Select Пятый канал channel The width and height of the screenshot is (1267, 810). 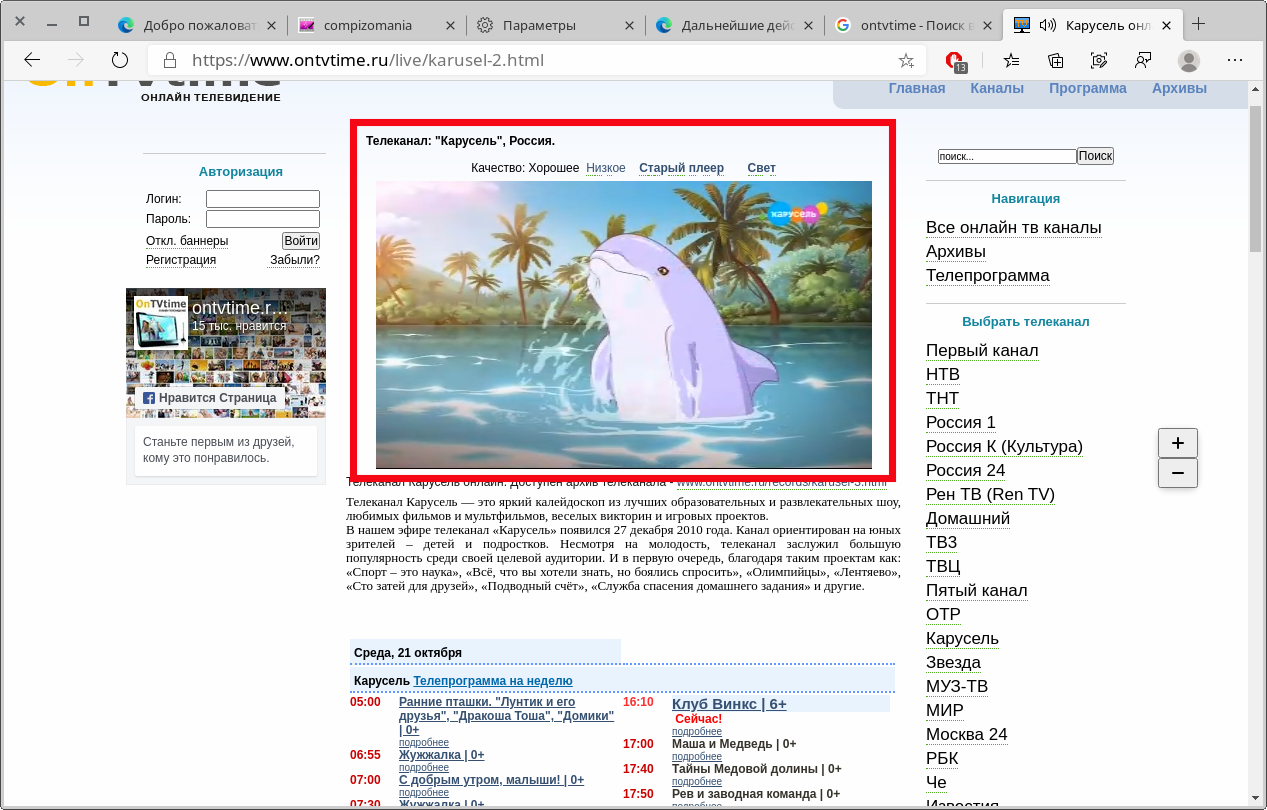point(977,591)
